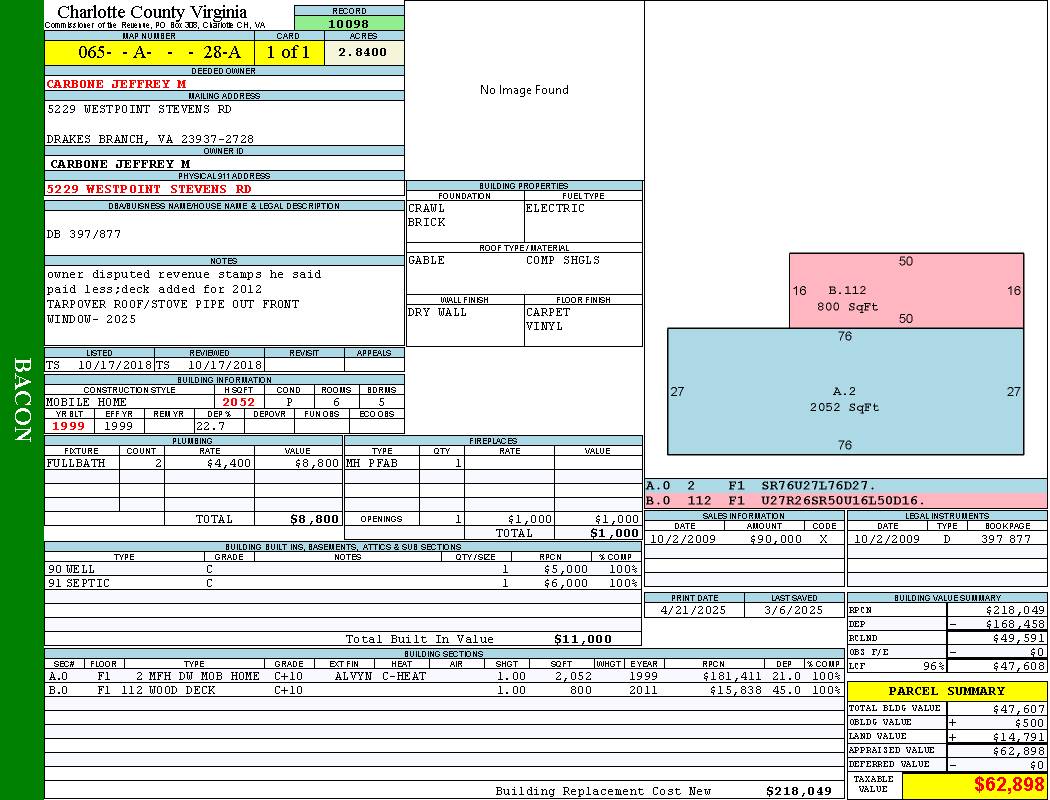Click H SQFT value 2052
This screenshot has height=800, width=1050.
pyautogui.click(x=238, y=402)
